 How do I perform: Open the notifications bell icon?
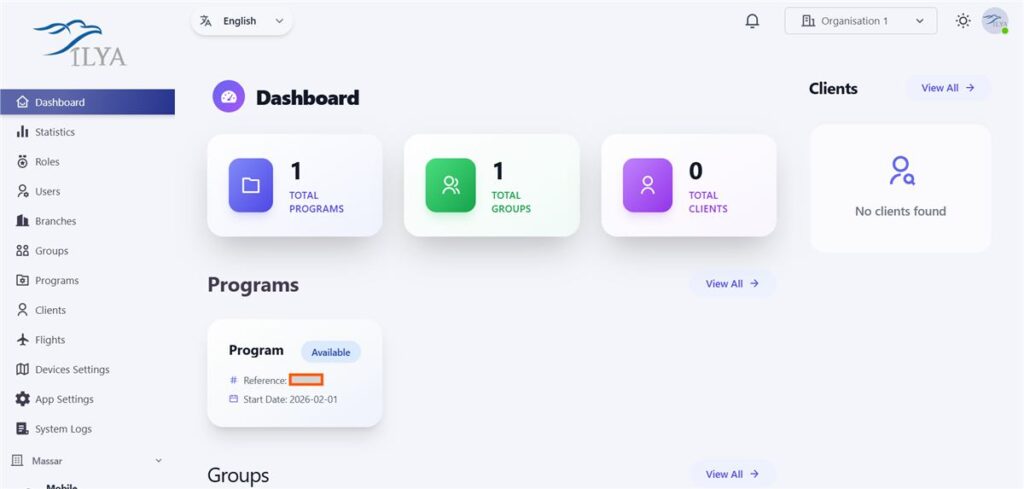(x=752, y=21)
